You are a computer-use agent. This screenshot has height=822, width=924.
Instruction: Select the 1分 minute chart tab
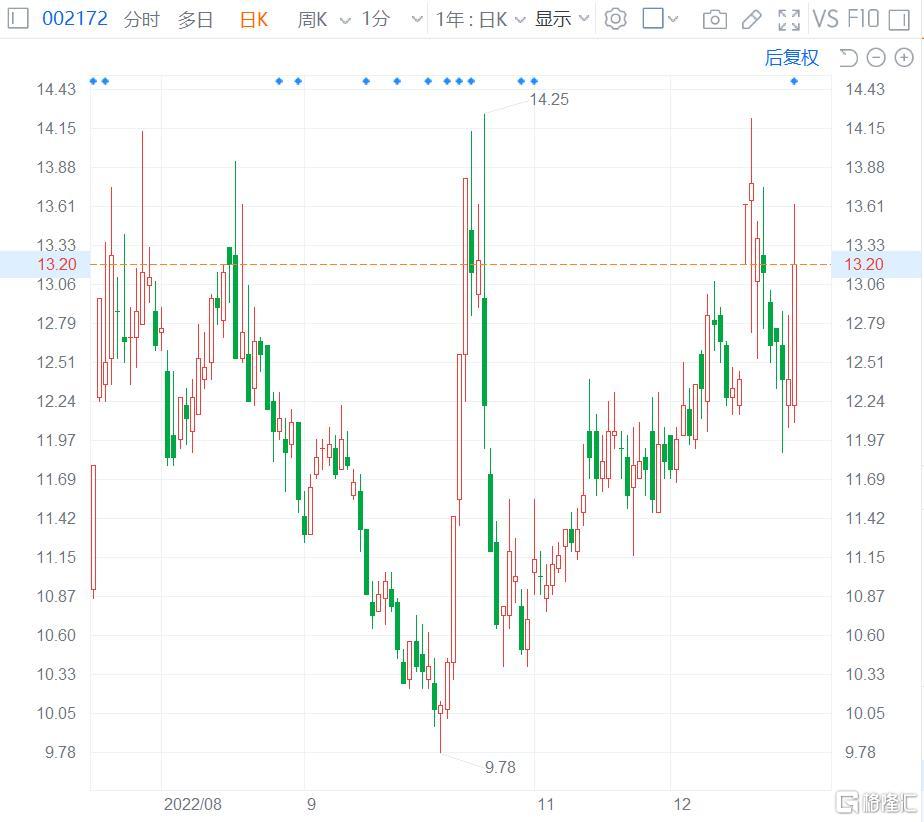click(x=375, y=19)
